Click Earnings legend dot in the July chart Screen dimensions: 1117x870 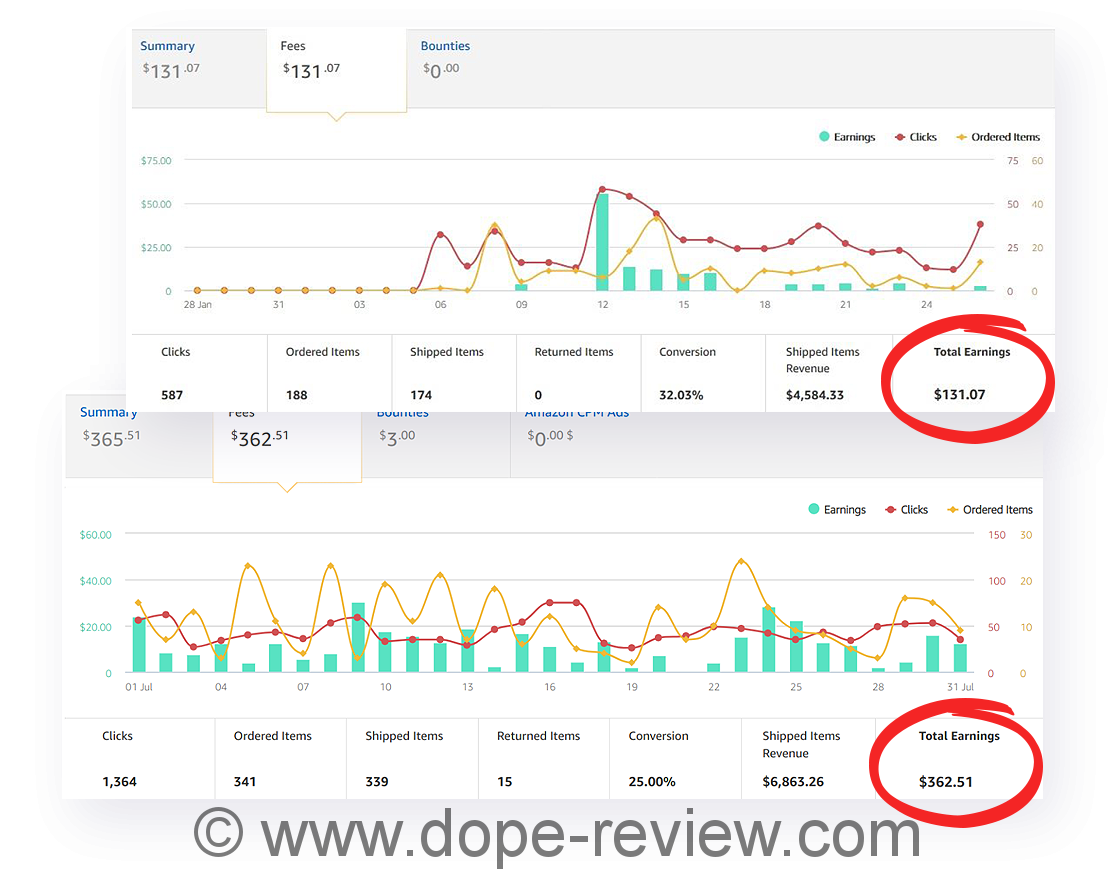pos(813,510)
